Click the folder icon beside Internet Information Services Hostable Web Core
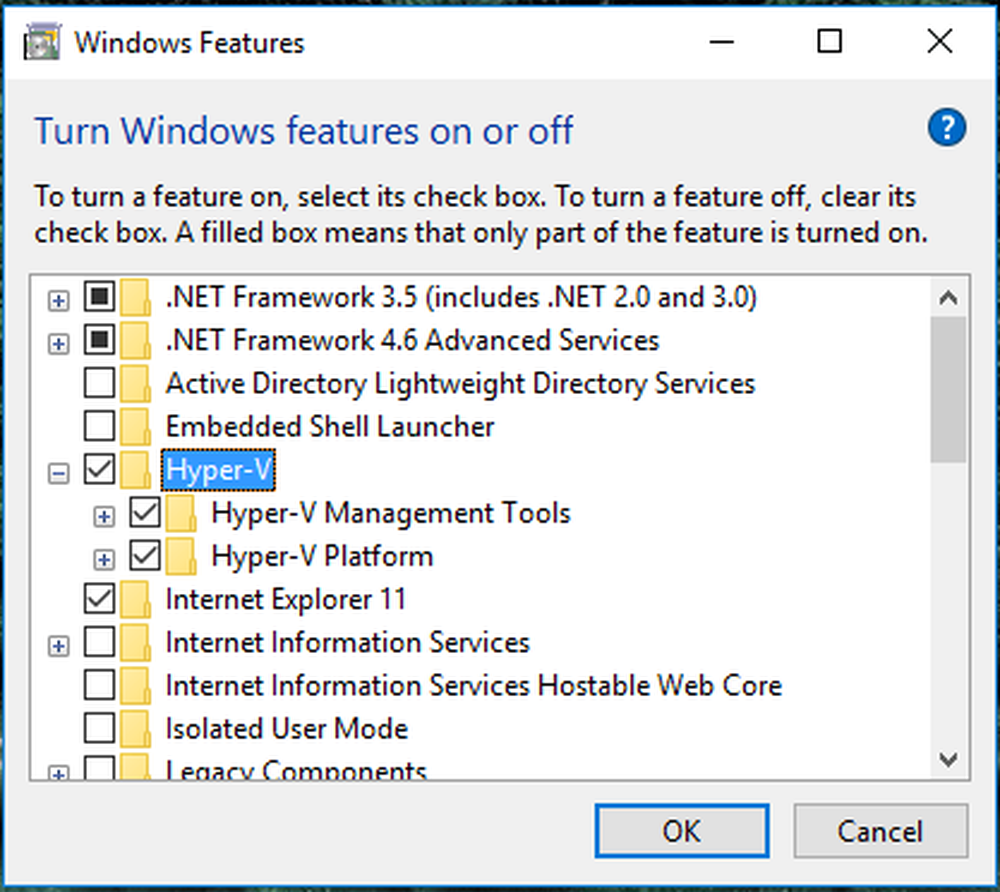This screenshot has height=892, width=1000. click(x=136, y=685)
